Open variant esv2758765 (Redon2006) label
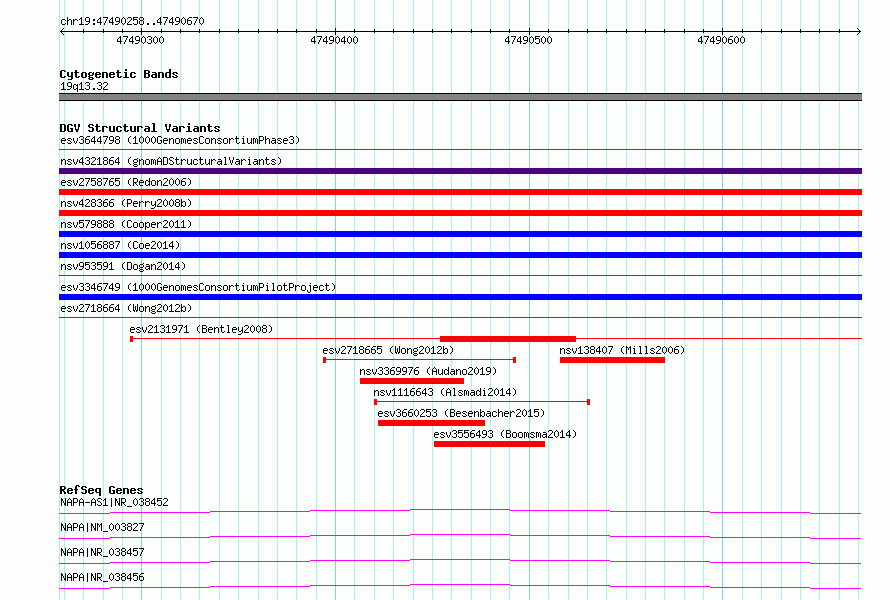The height and width of the screenshot is (600, 890). (x=126, y=182)
